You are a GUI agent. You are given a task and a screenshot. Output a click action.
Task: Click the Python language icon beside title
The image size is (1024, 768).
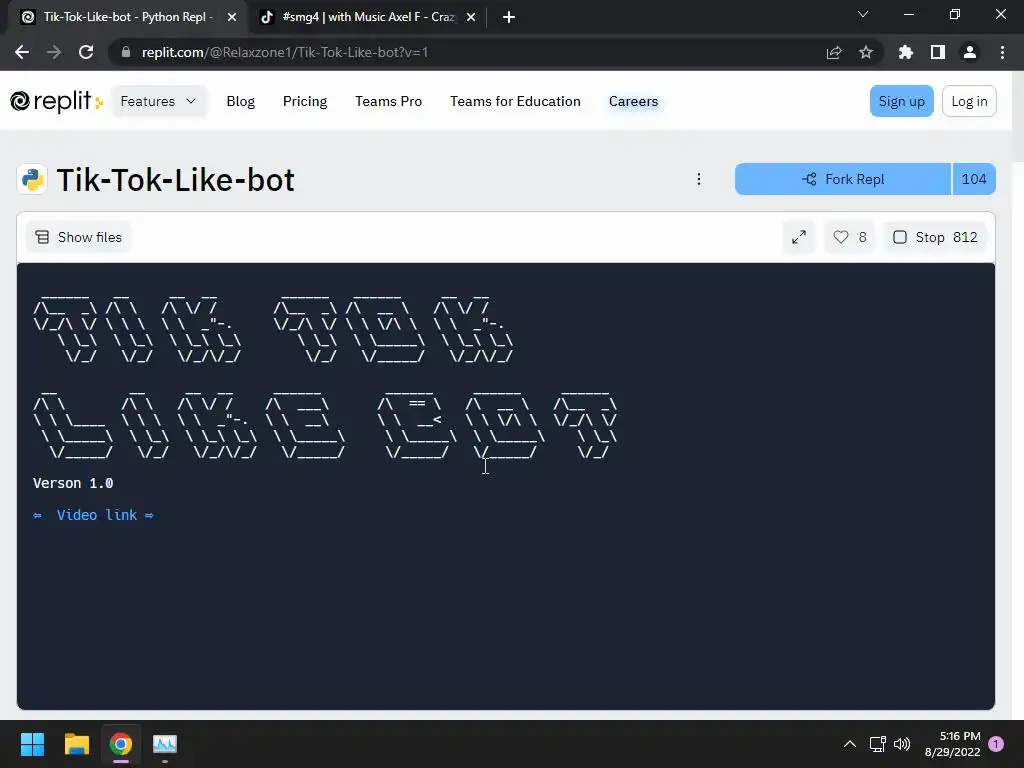click(32, 179)
